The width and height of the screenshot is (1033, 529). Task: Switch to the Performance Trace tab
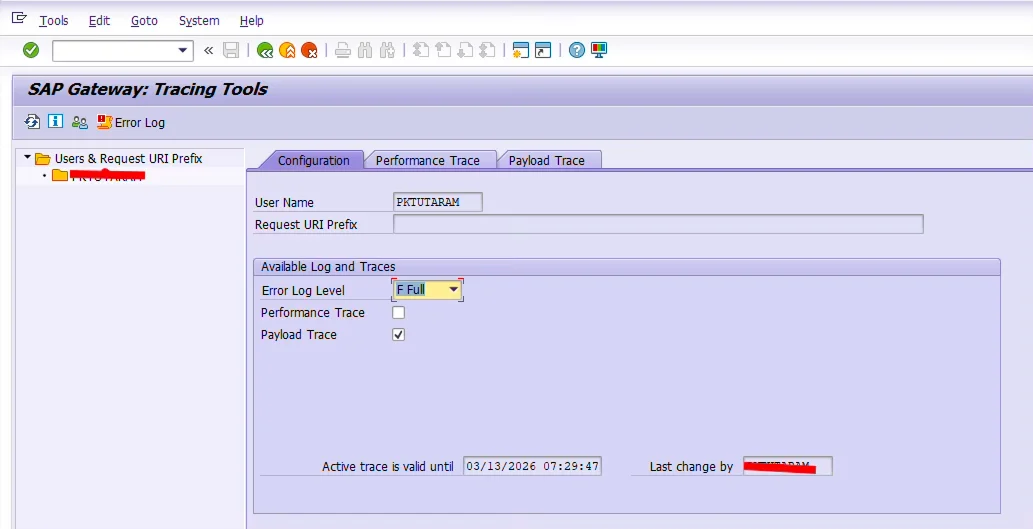pyautogui.click(x=428, y=161)
